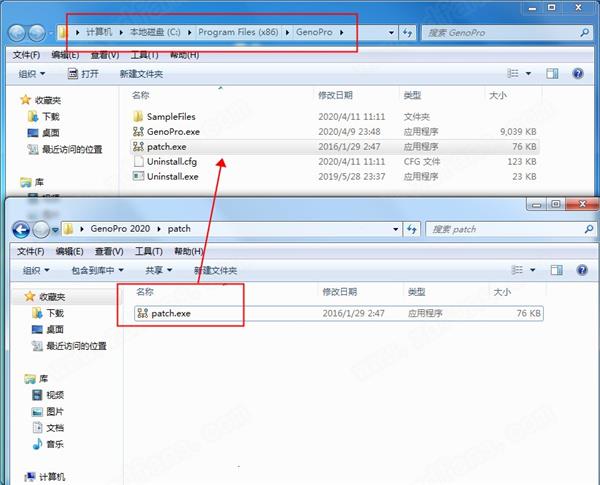Open 文件(F) menu in patch window

tap(31, 251)
